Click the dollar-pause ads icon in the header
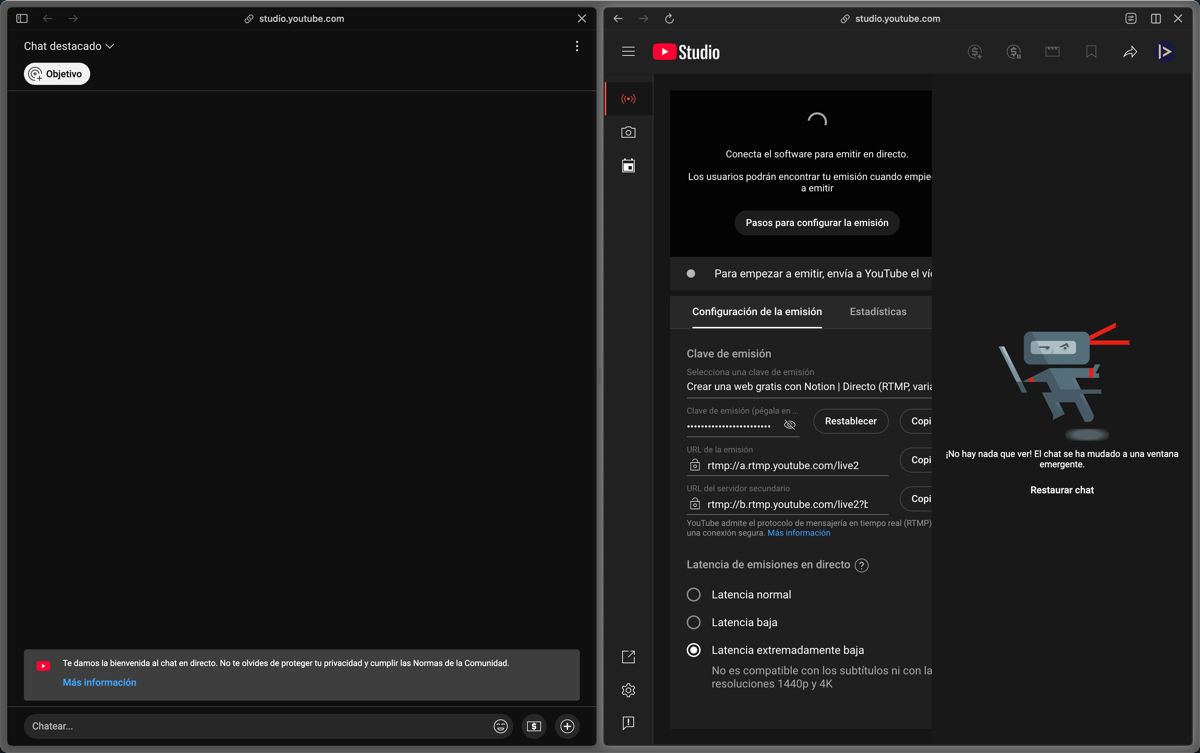This screenshot has height=753, width=1200. (1014, 52)
